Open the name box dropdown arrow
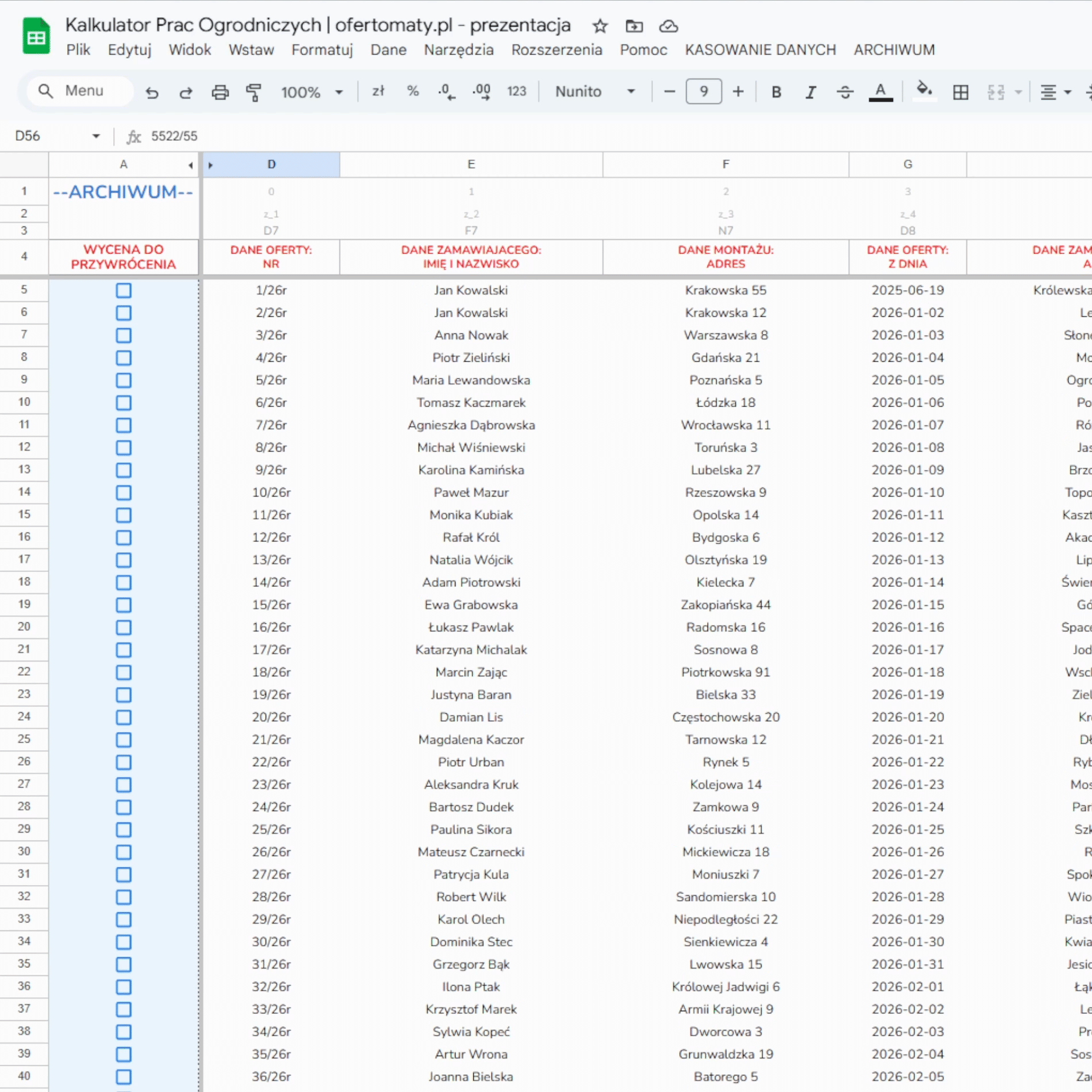Screen dimensions: 1092x1092 (x=96, y=136)
